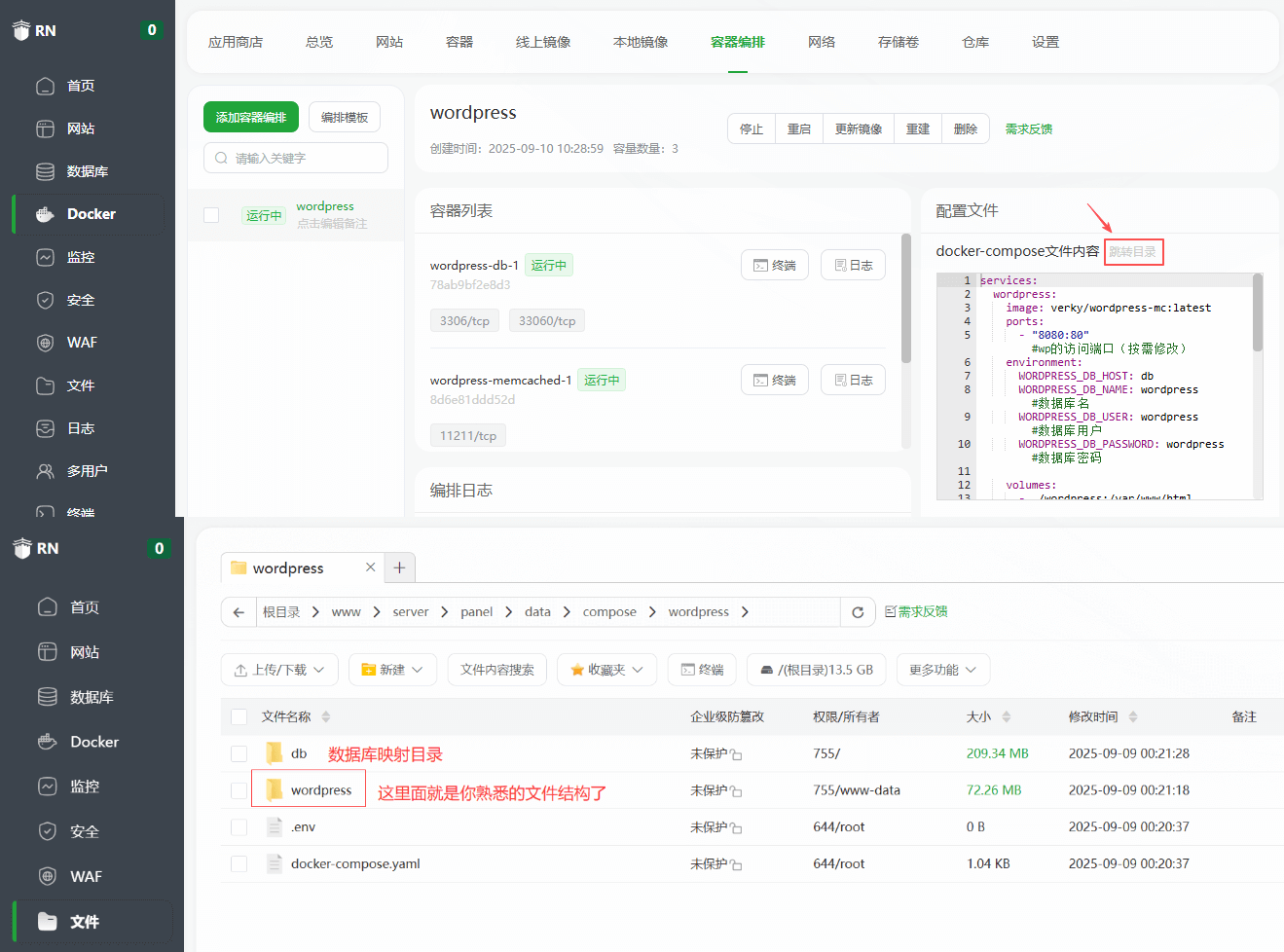Screen dimensions: 1284x952
Task: Open the 新建 create-new dropdown
Action: pos(392,670)
